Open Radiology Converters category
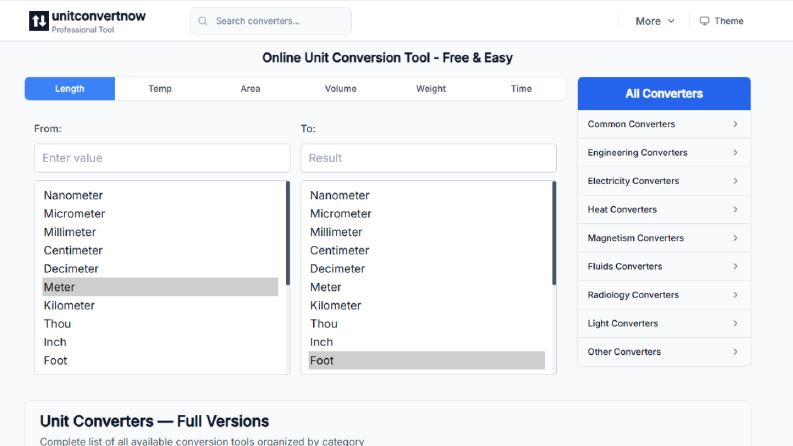Viewport: 793px width, 446px height. tap(664, 295)
